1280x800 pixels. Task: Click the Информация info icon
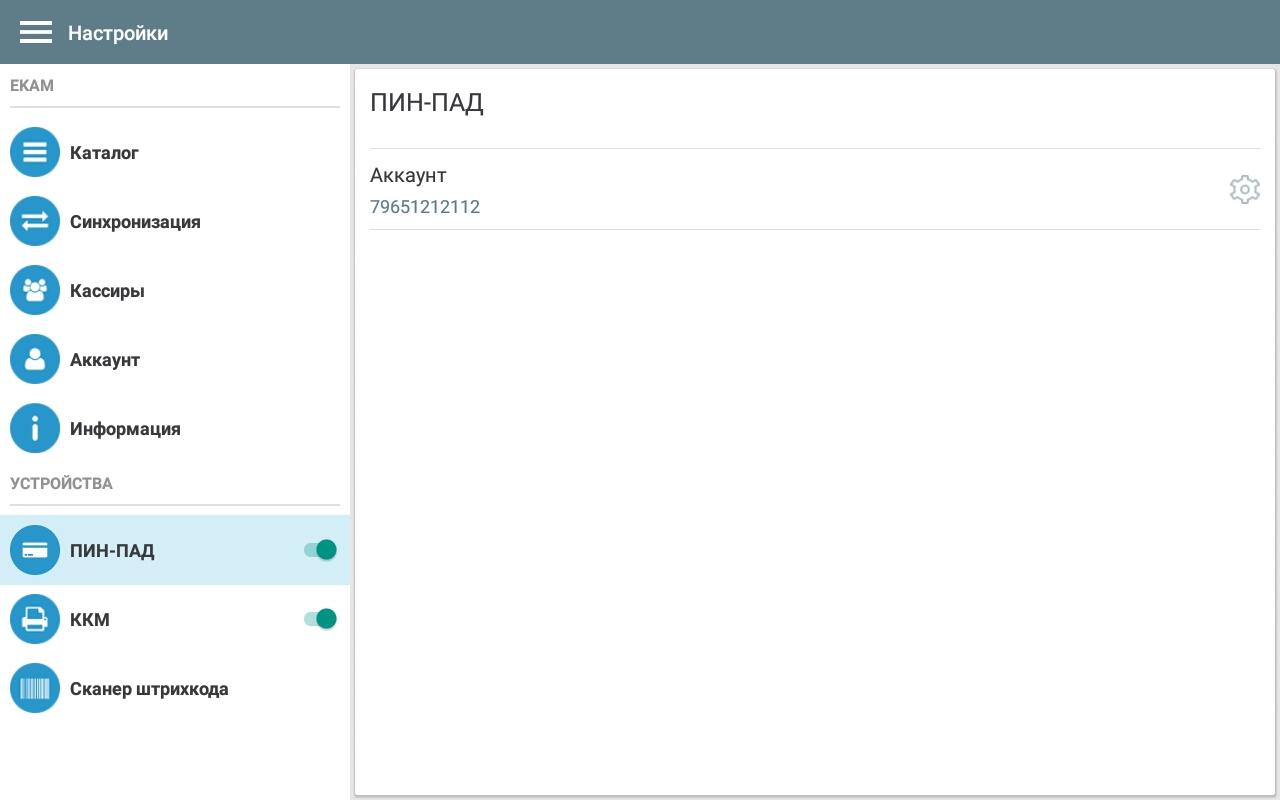[35, 429]
